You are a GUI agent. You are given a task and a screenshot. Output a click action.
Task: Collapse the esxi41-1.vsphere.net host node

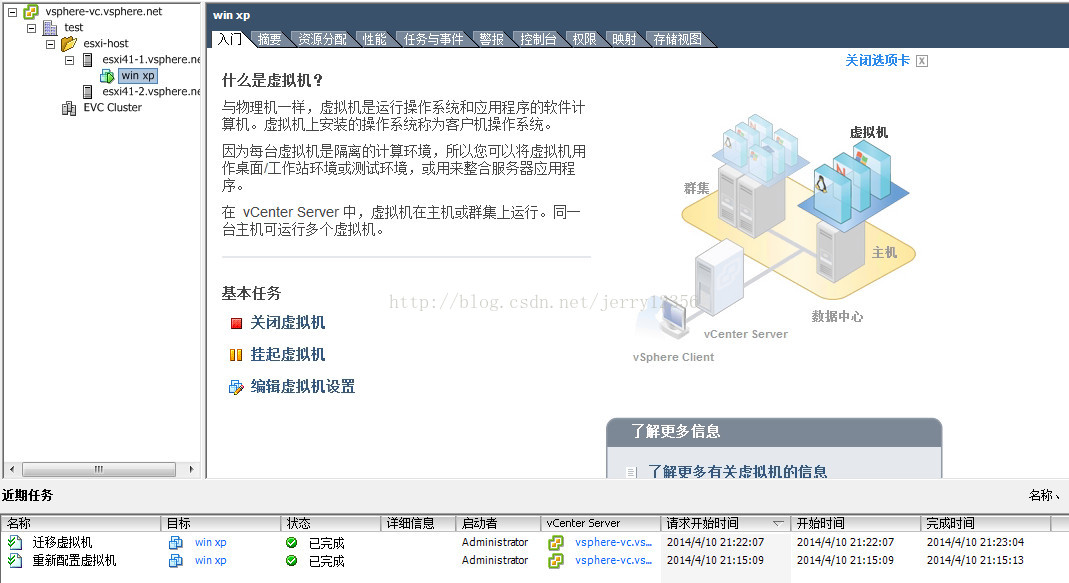click(70, 60)
